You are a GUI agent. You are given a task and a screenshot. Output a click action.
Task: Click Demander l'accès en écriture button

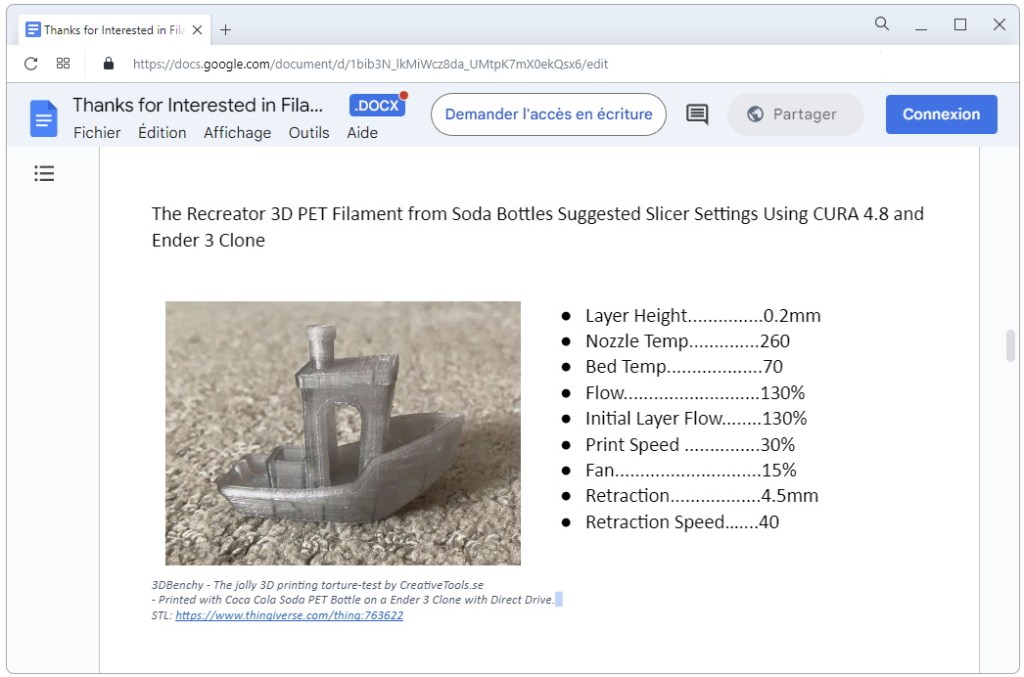click(548, 114)
